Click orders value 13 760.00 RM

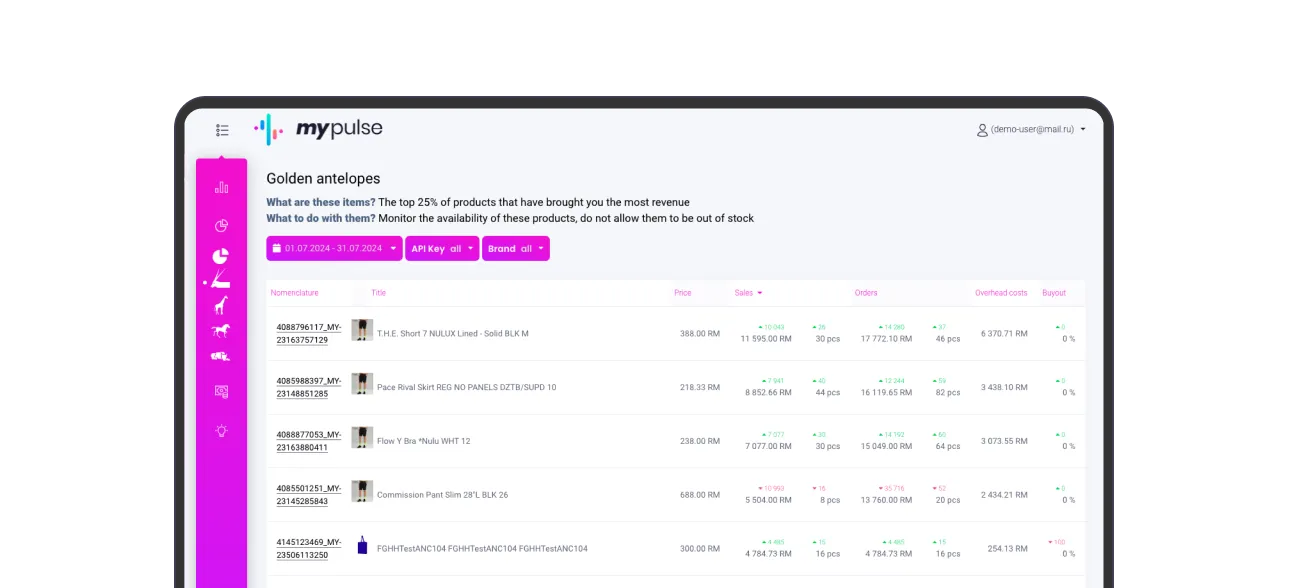(886, 500)
